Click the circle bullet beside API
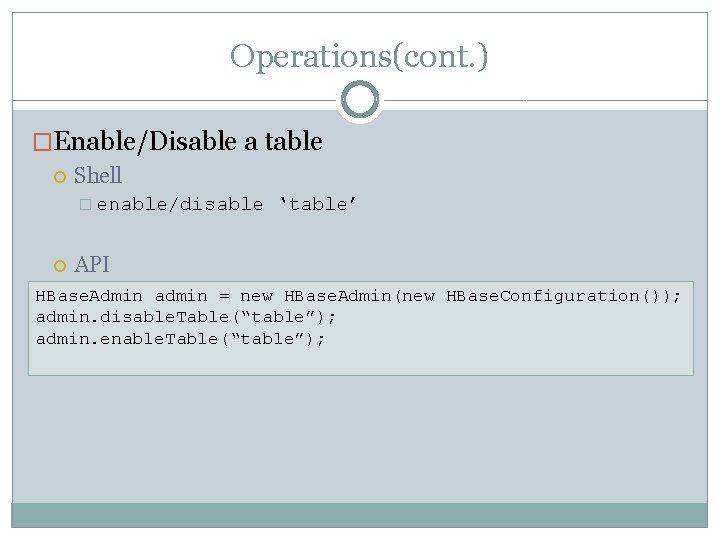The height and width of the screenshot is (540, 720). (59, 266)
